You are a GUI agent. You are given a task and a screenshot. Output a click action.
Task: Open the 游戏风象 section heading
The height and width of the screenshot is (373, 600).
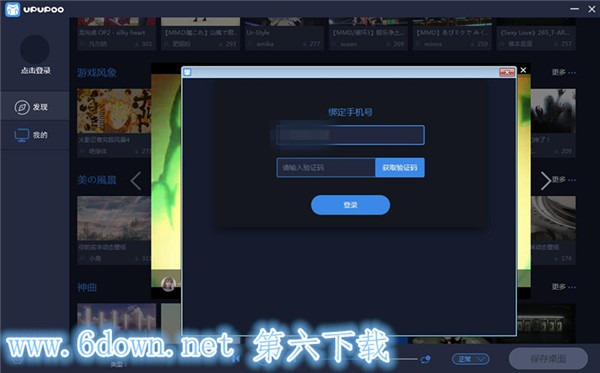pyautogui.click(x=97, y=73)
